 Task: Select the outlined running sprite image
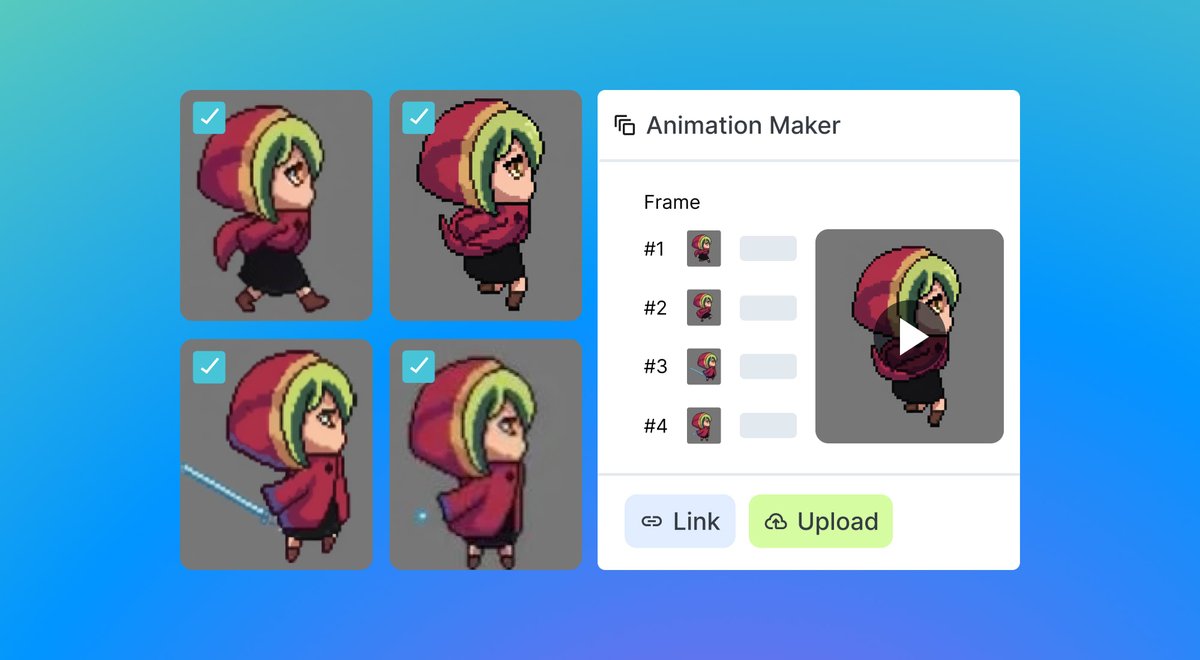coord(485,206)
